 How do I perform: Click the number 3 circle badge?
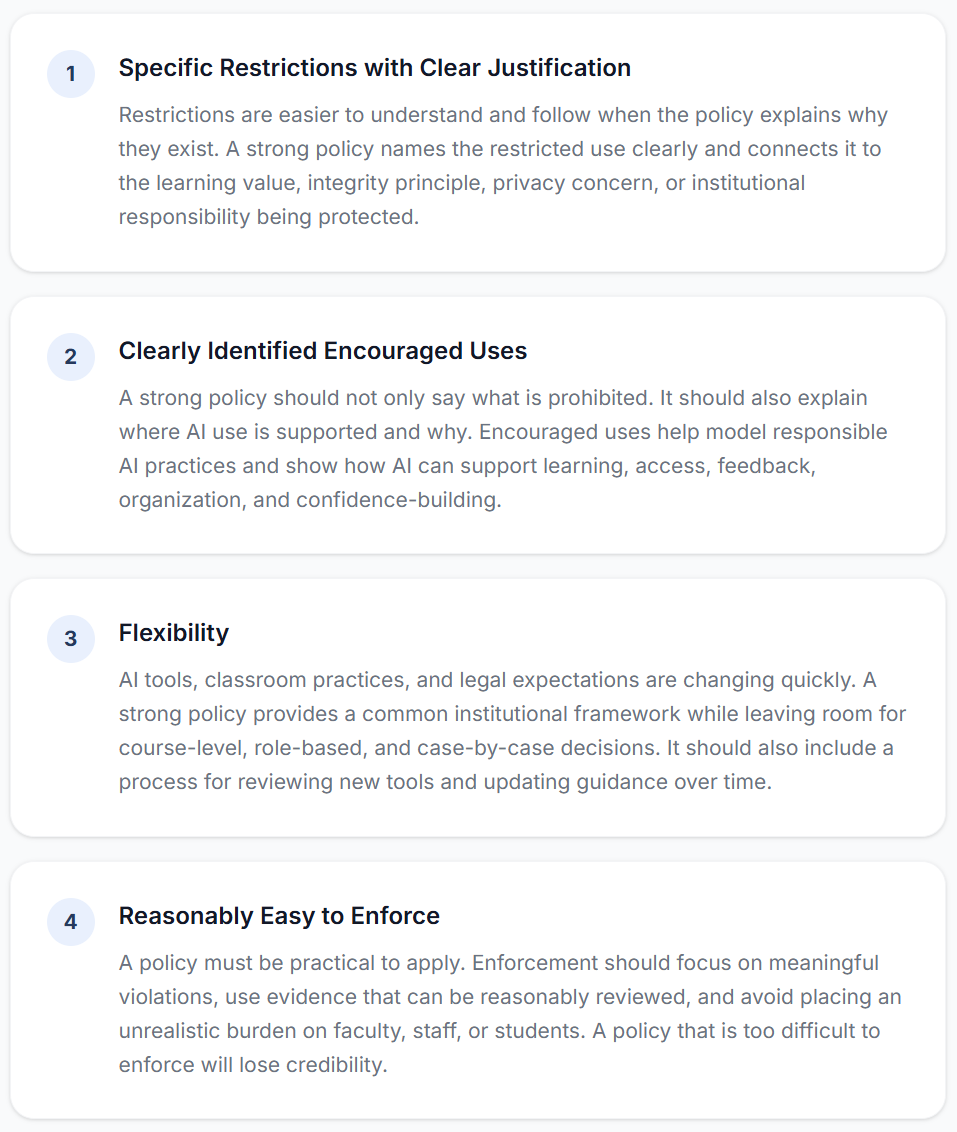[x=71, y=639]
